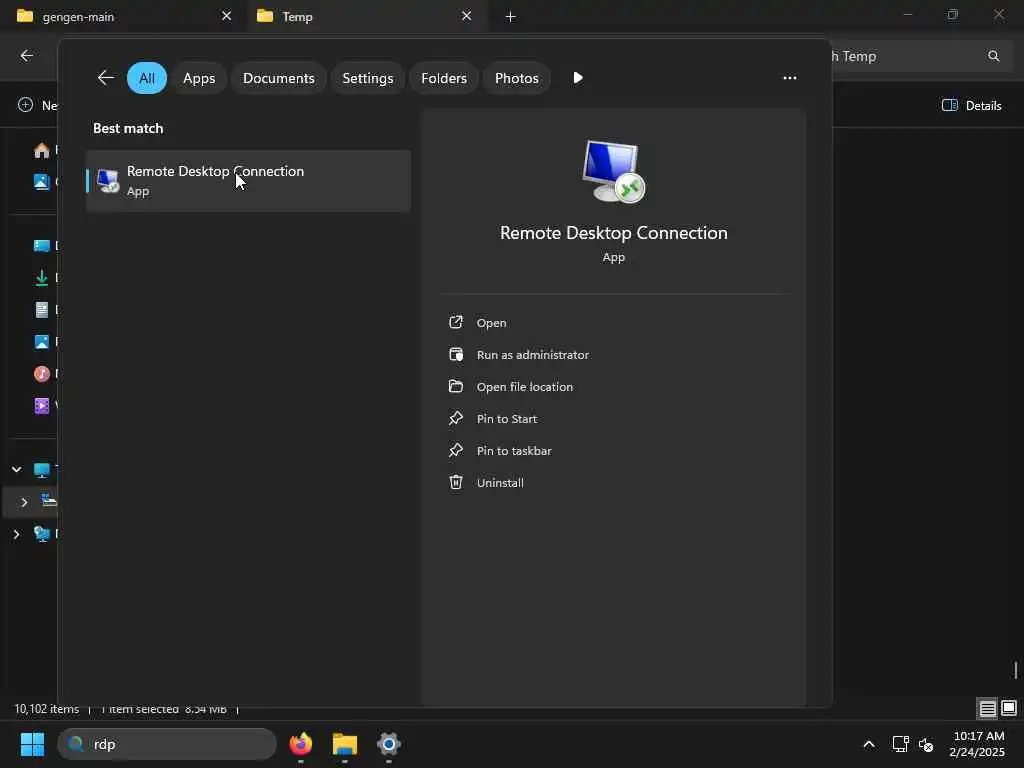1024x768 pixels.
Task: Switch Explorer to details list view
Action: (x=987, y=708)
